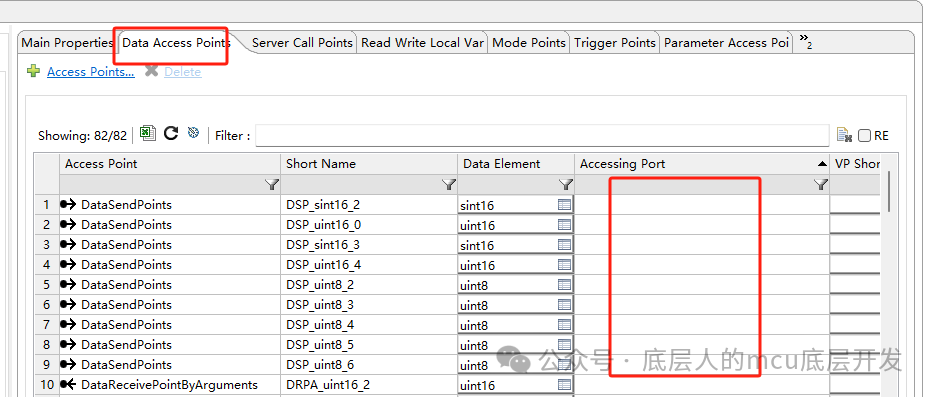932x397 pixels.
Task: Click the green plus add icon
Action: click(x=34, y=71)
